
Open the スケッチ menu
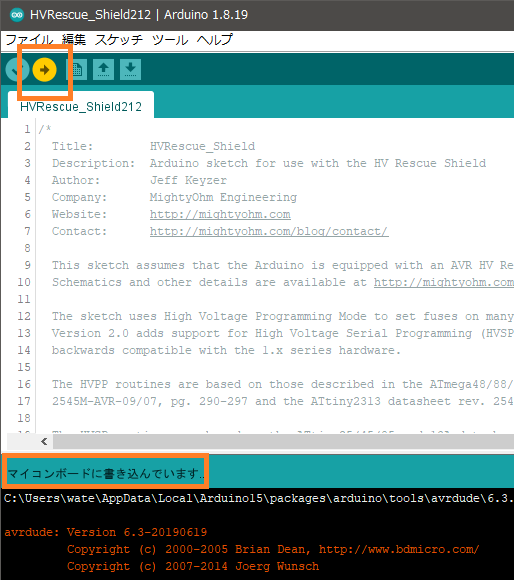pos(118,40)
